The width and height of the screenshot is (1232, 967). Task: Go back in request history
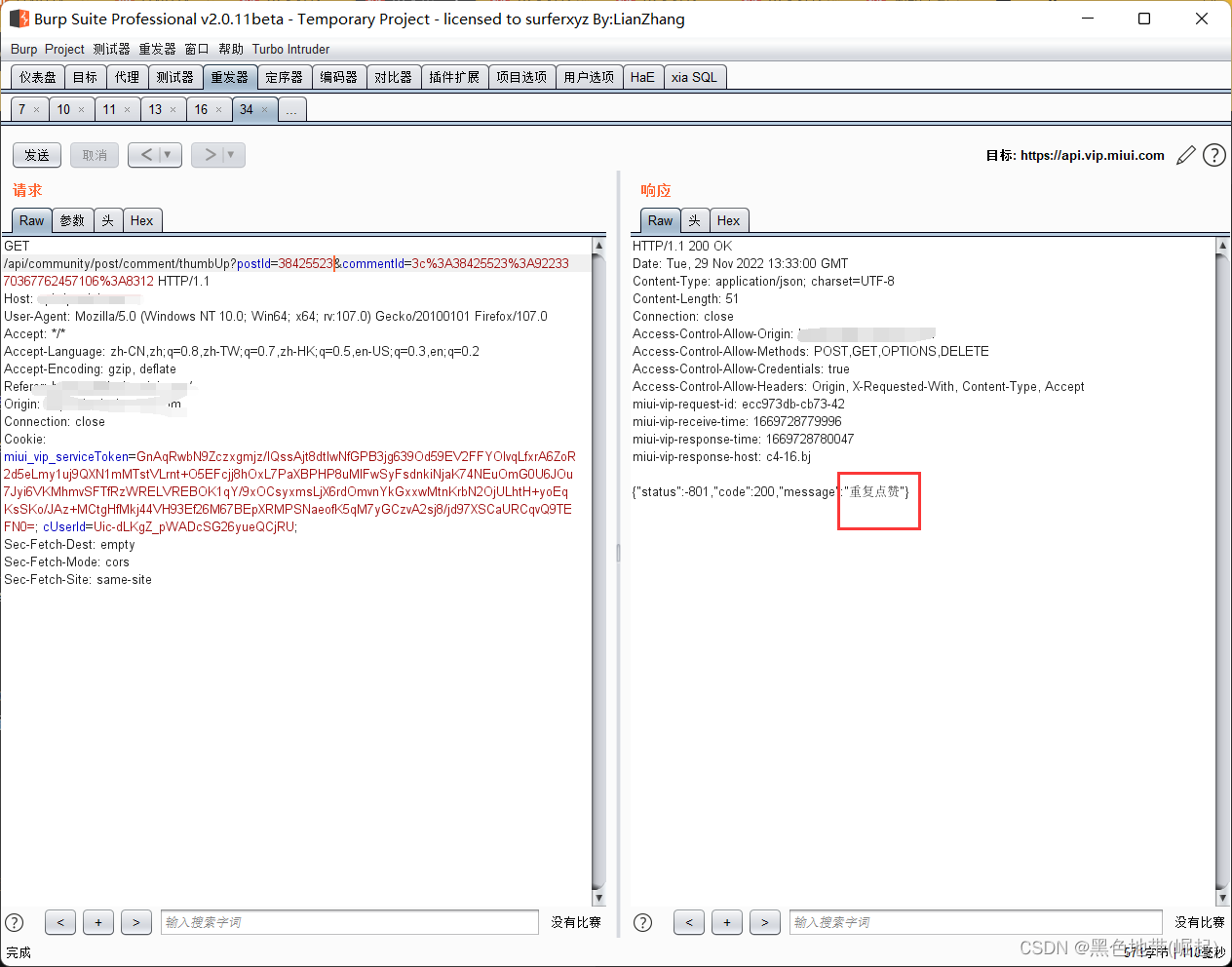[146, 155]
